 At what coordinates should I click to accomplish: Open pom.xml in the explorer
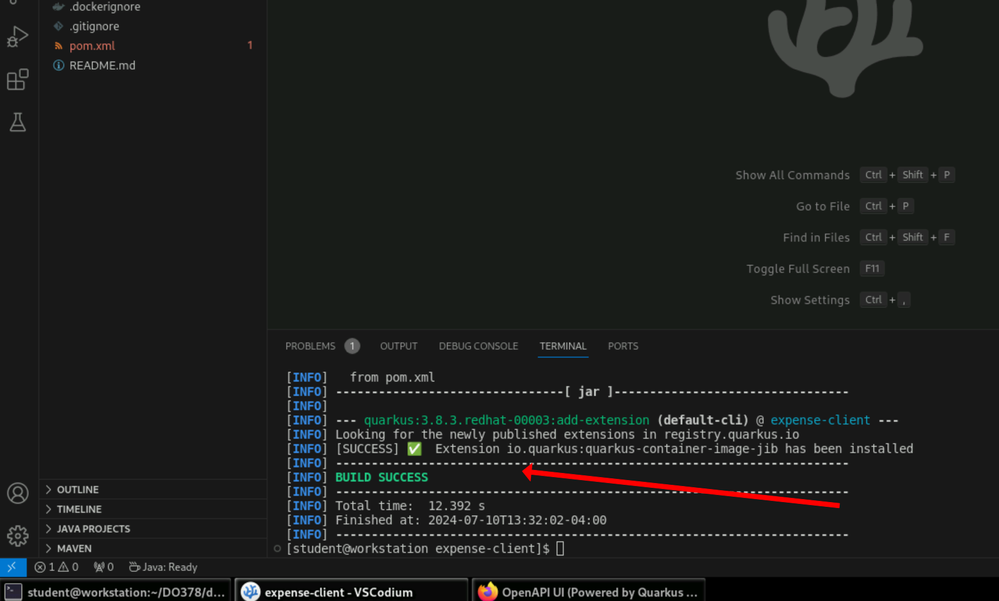[x=92, y=46]
